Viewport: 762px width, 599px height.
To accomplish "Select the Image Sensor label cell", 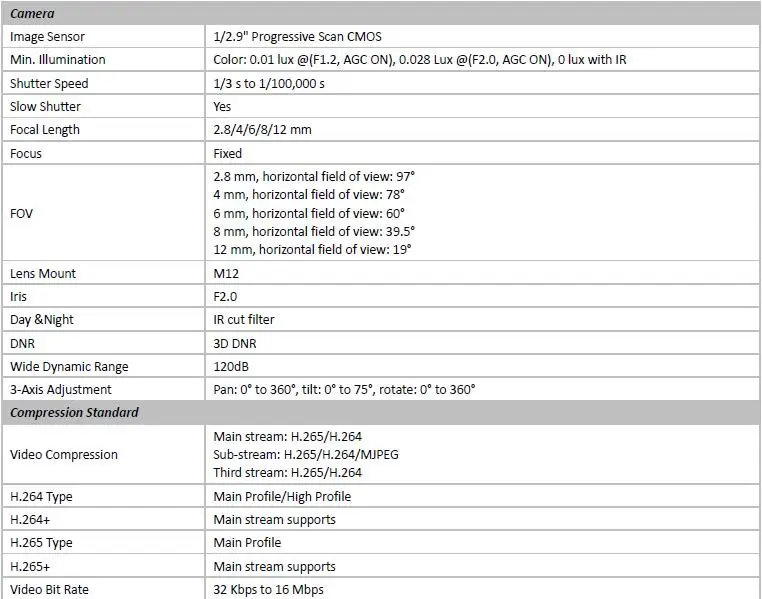I will pos(104,36).
